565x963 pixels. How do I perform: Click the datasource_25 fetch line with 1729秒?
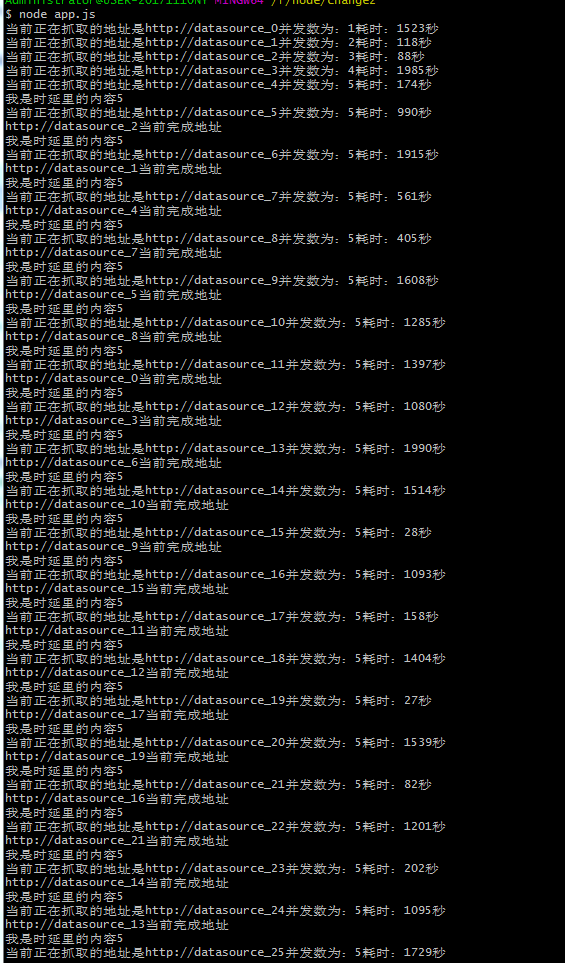[225, 953]
